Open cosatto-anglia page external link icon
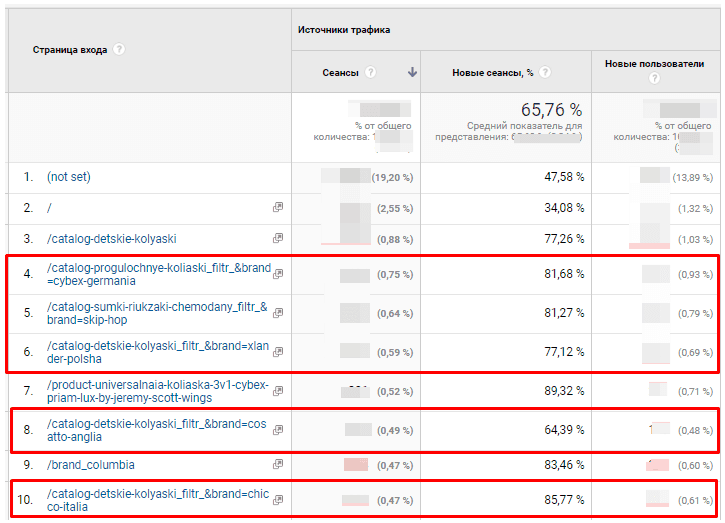Viewport: 725px width, 523px height. [278, 429]
